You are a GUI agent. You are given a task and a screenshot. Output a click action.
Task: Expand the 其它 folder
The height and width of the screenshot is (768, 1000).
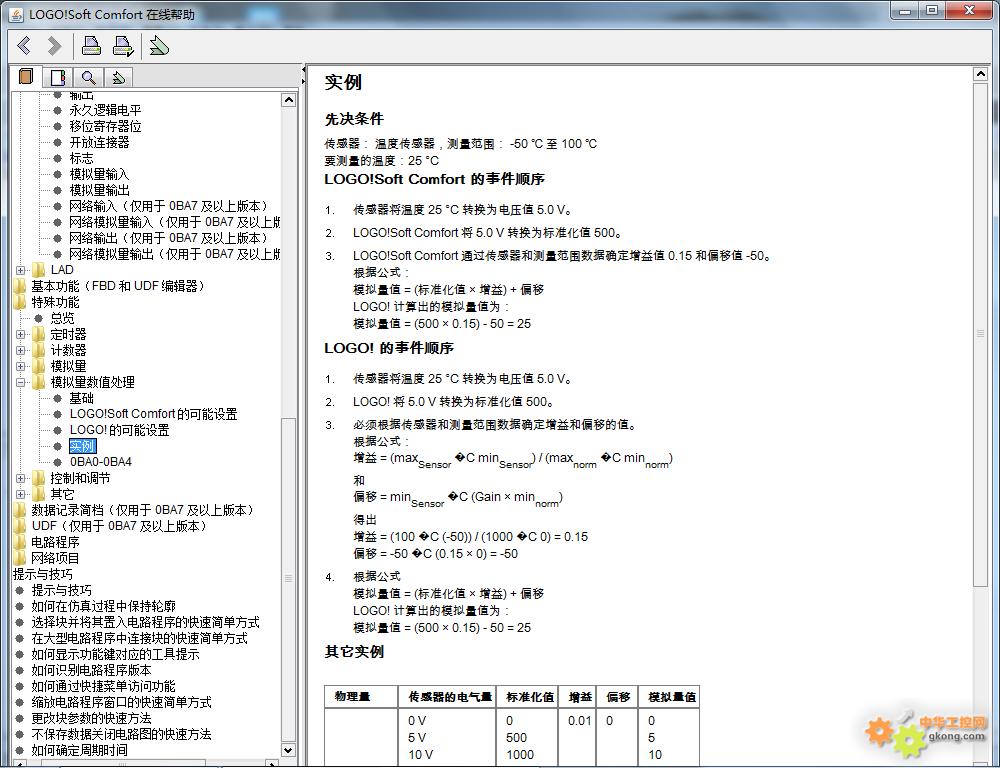20,494
